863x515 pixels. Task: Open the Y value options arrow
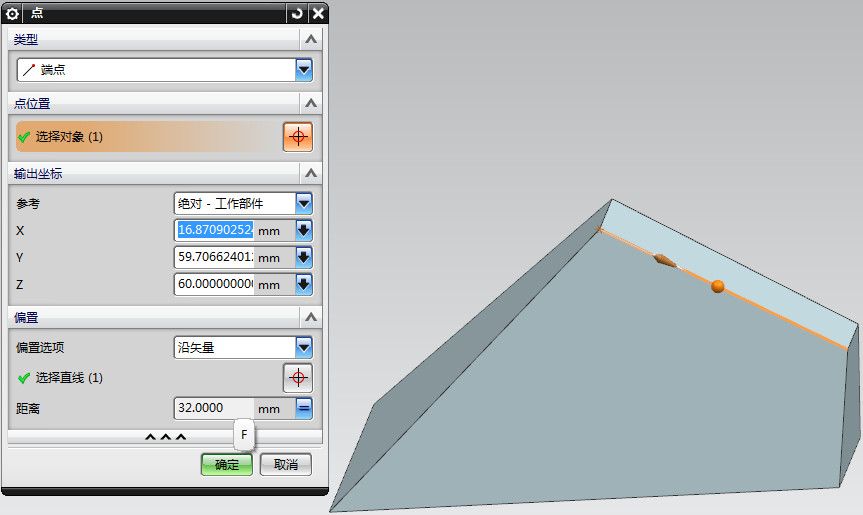point(304,257)
